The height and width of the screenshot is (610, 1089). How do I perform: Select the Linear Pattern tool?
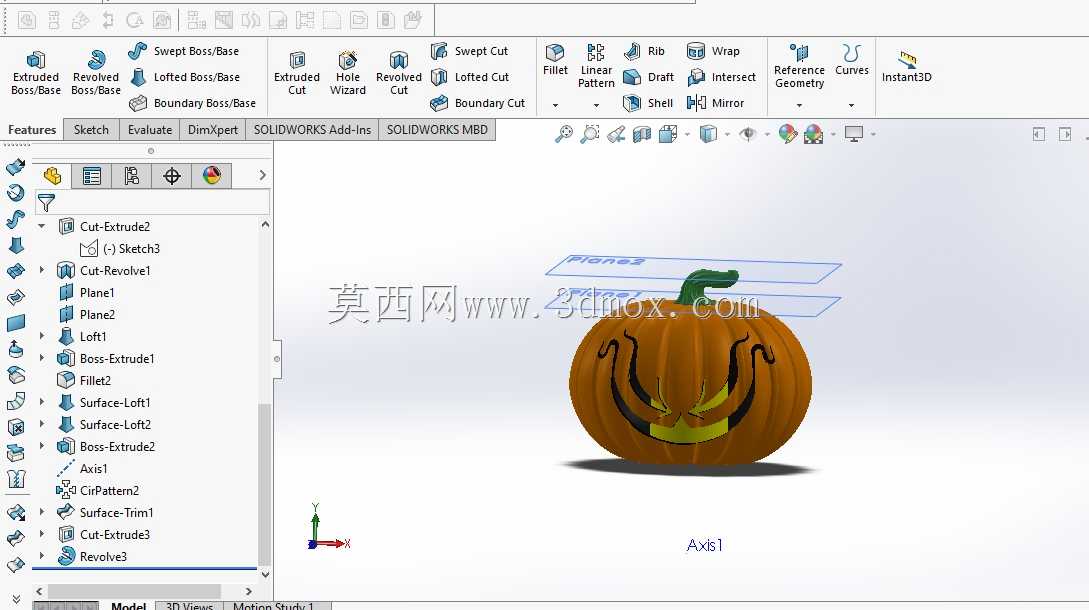pyautogui.click(x=596, y=66)
